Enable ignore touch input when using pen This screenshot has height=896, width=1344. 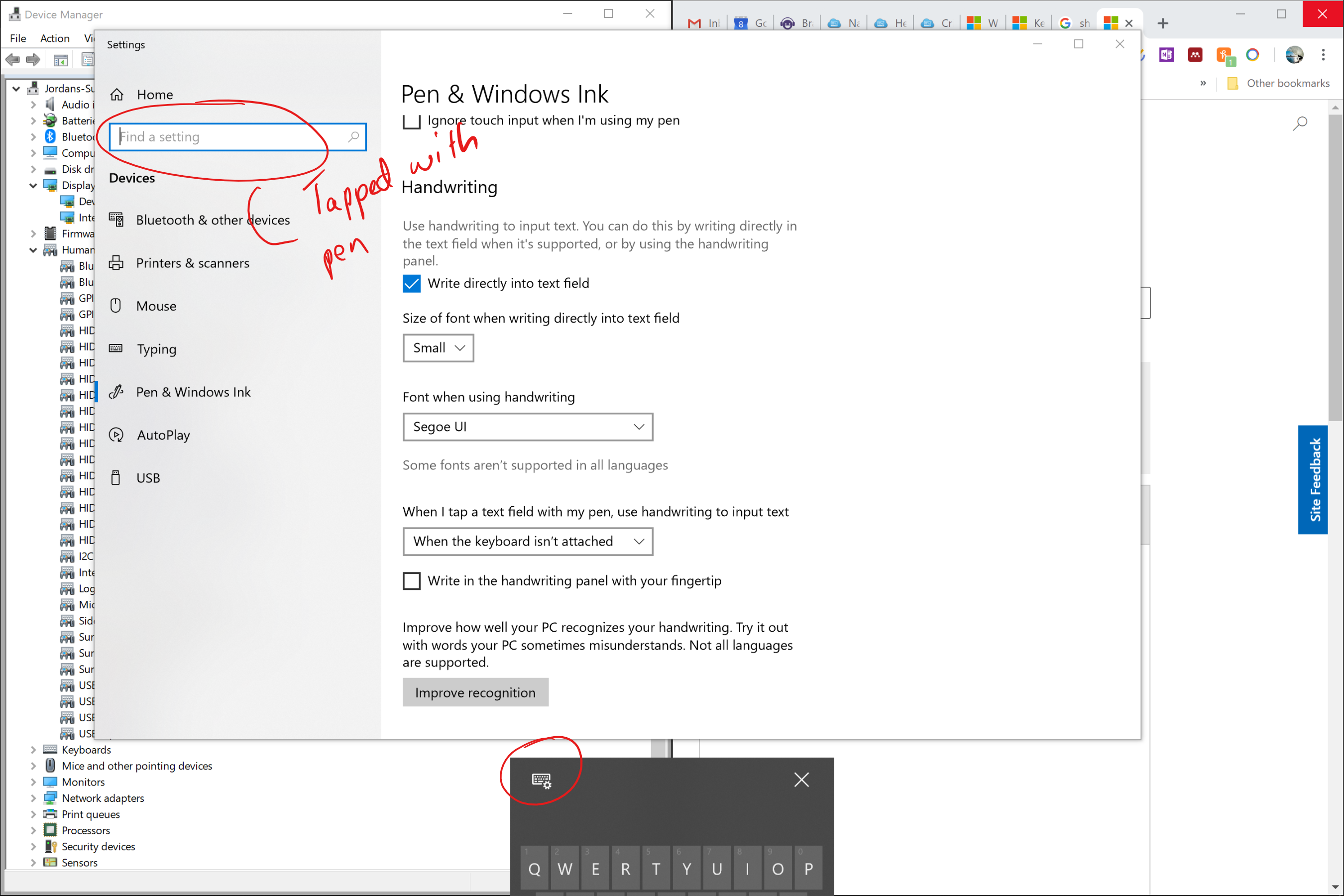pos(412,121)
